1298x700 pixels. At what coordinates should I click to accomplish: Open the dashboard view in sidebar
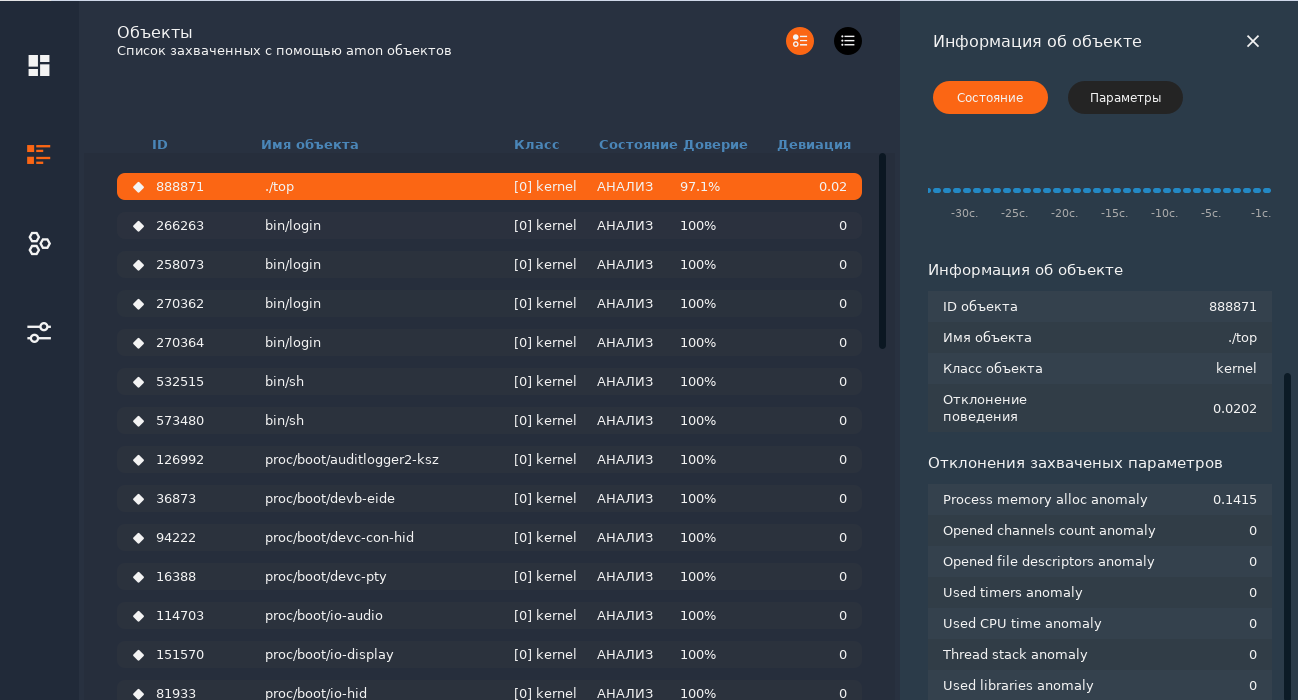(39, 66)
